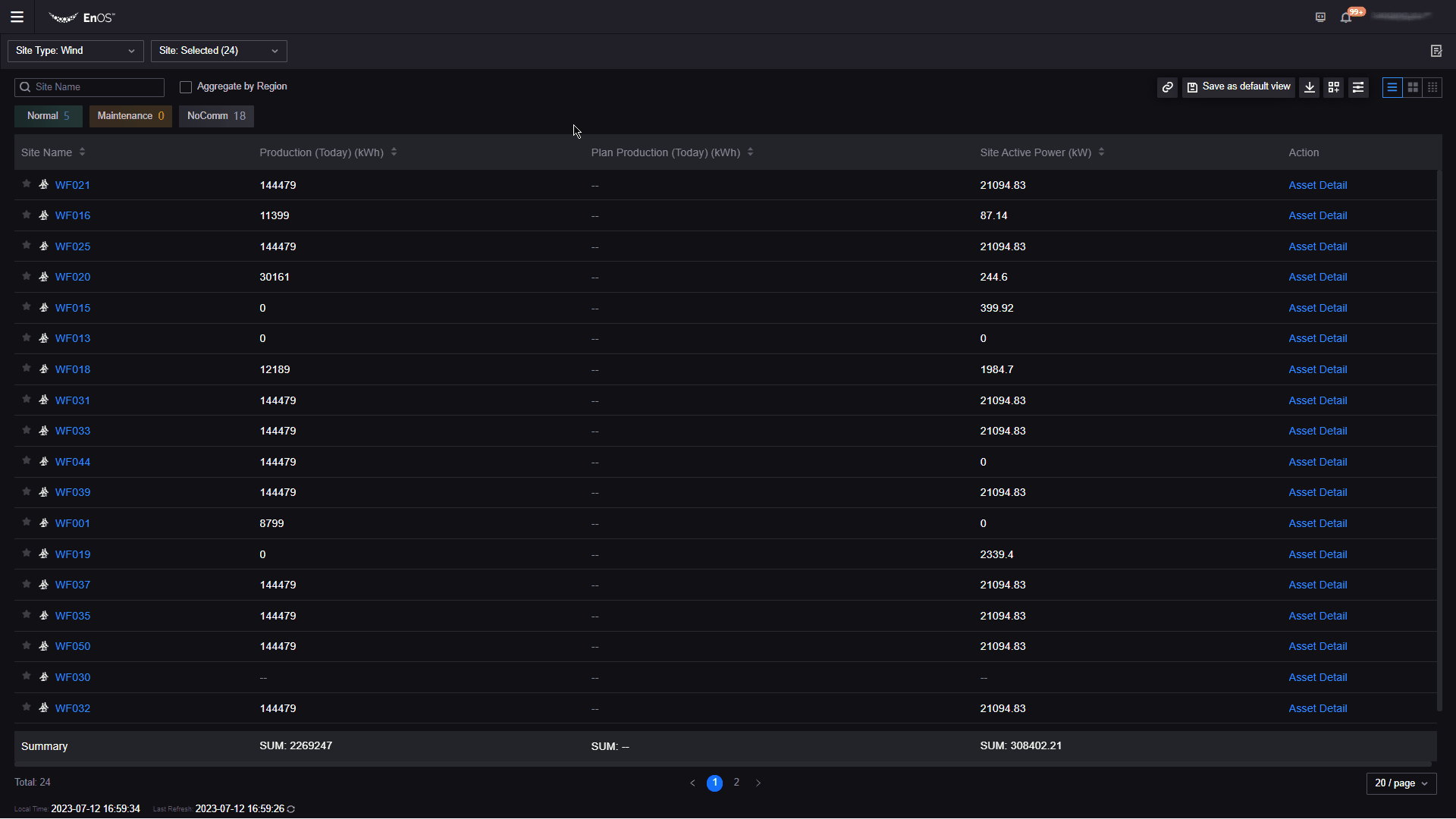Filter by NoComm 18 status tab

216,116
